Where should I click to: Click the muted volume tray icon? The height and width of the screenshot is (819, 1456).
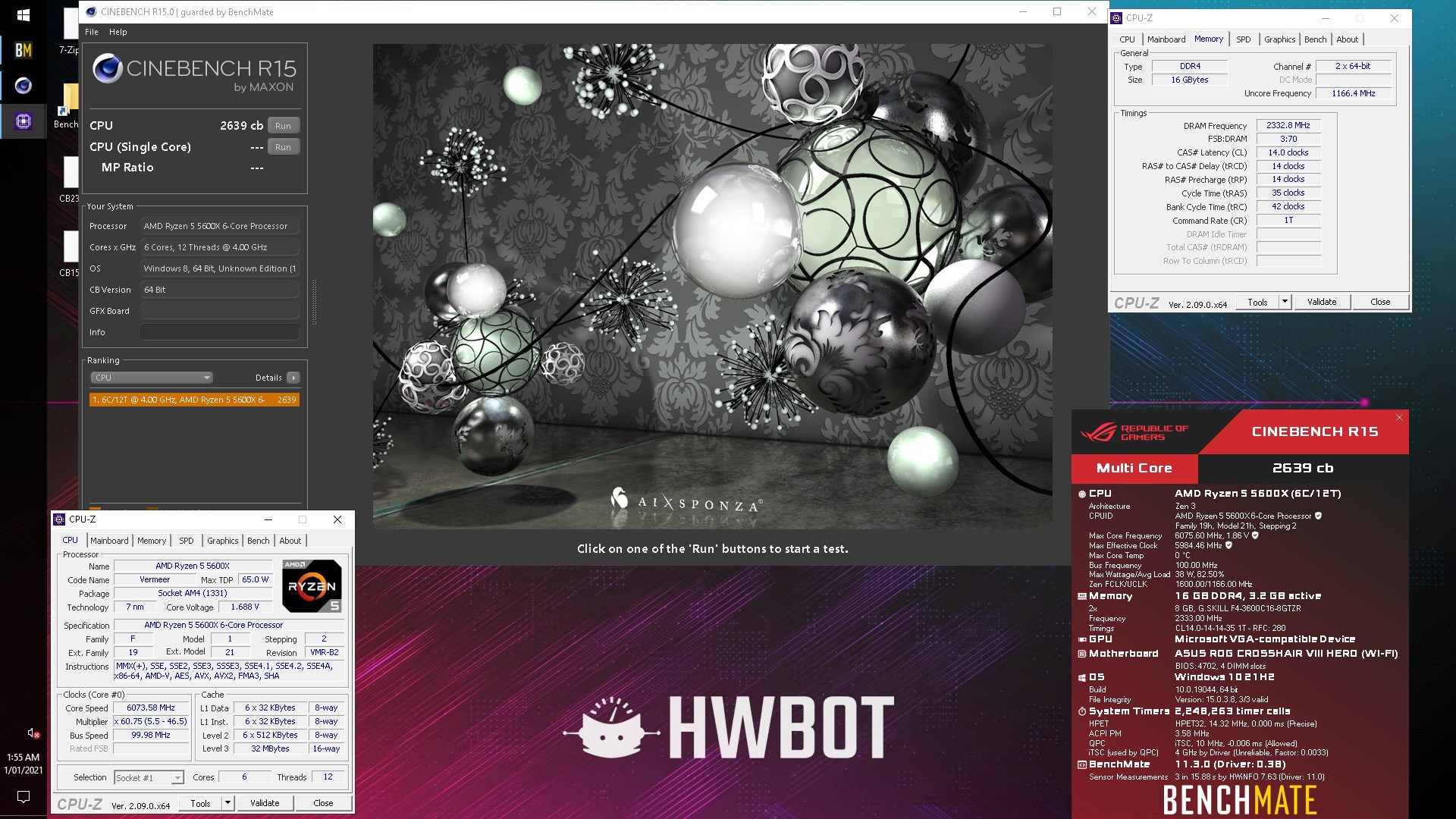point(33,733)
